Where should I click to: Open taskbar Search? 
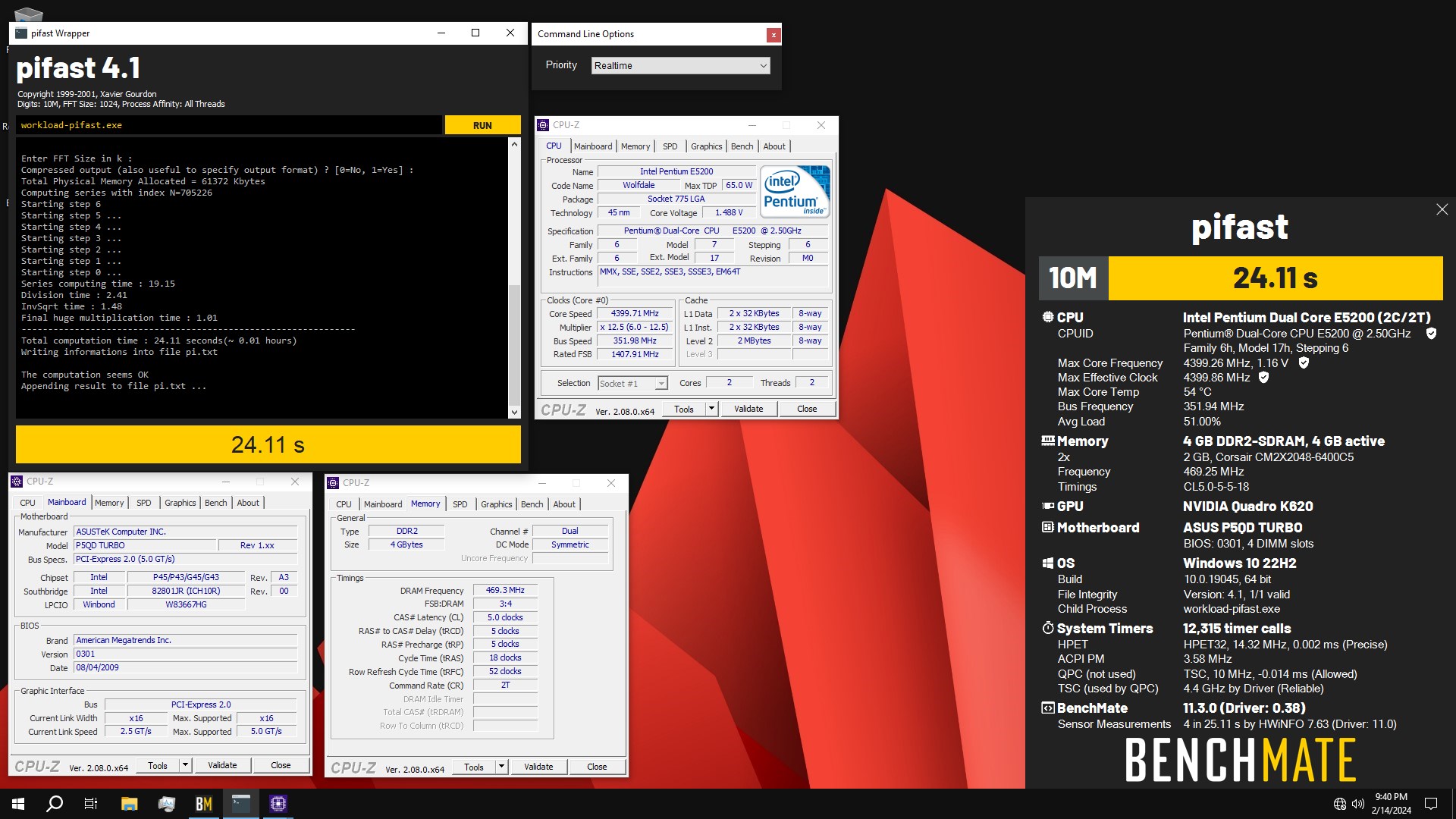pos(55,804)
